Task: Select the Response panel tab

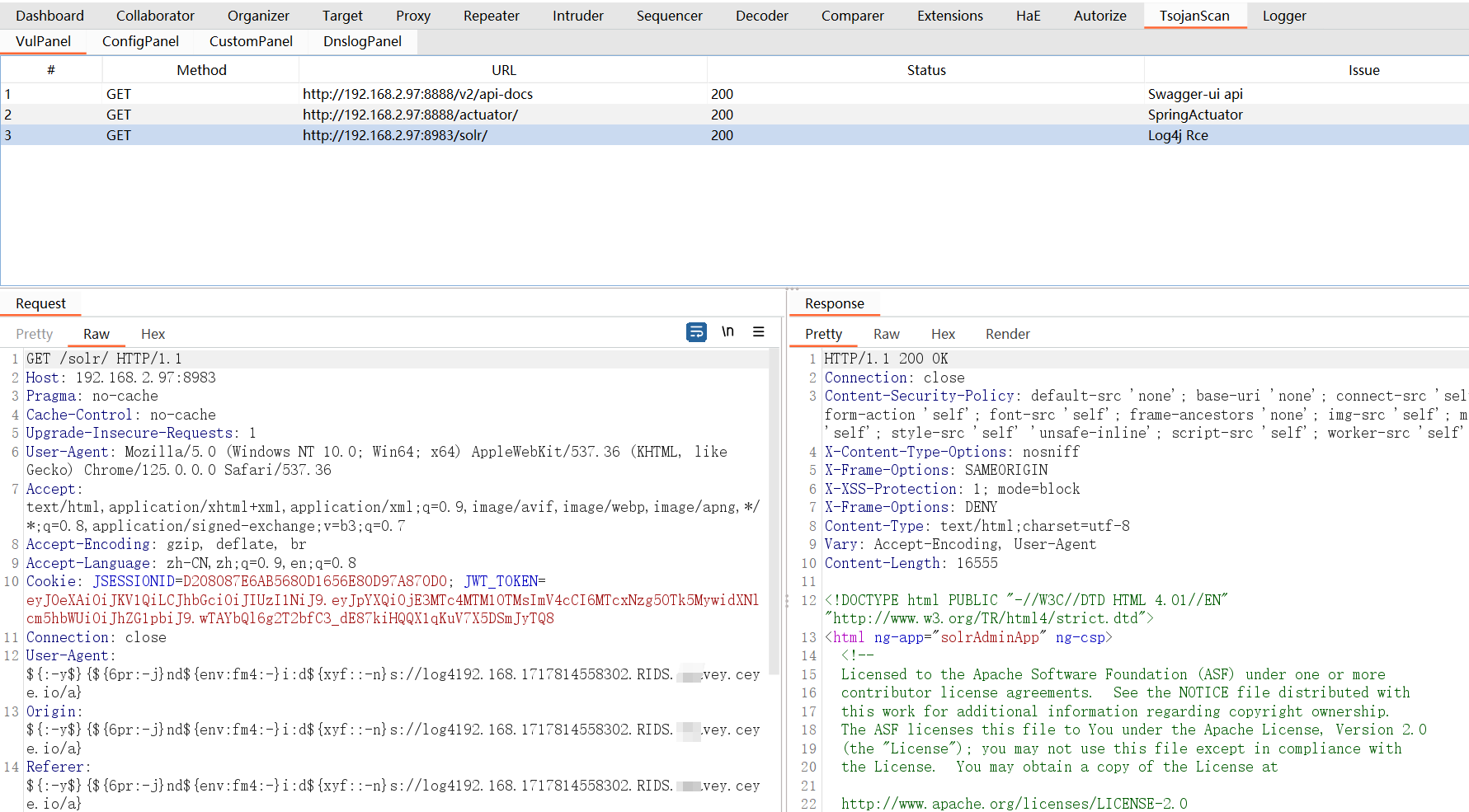Action: 834,303
